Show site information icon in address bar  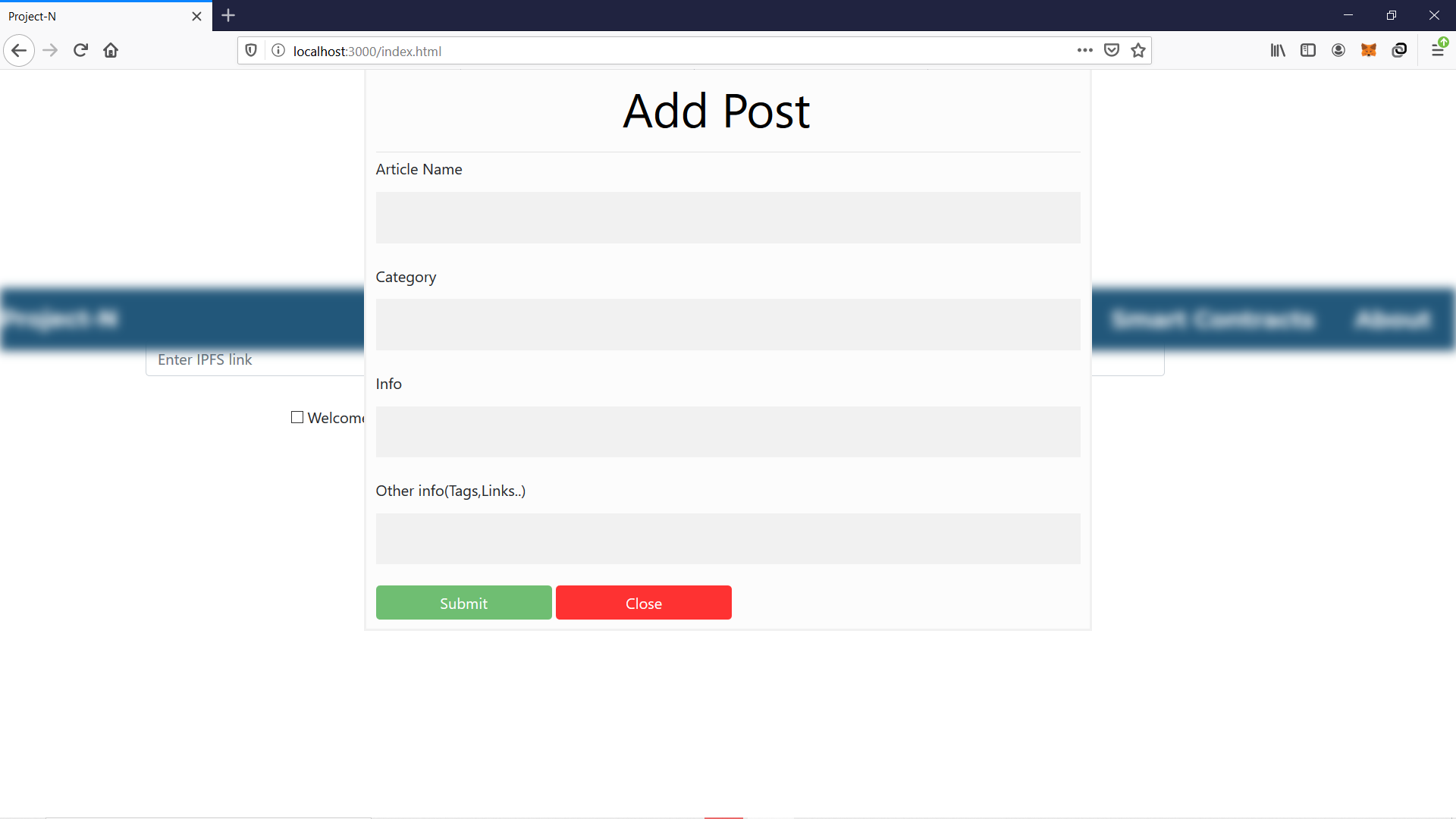(x=278, y=51)
